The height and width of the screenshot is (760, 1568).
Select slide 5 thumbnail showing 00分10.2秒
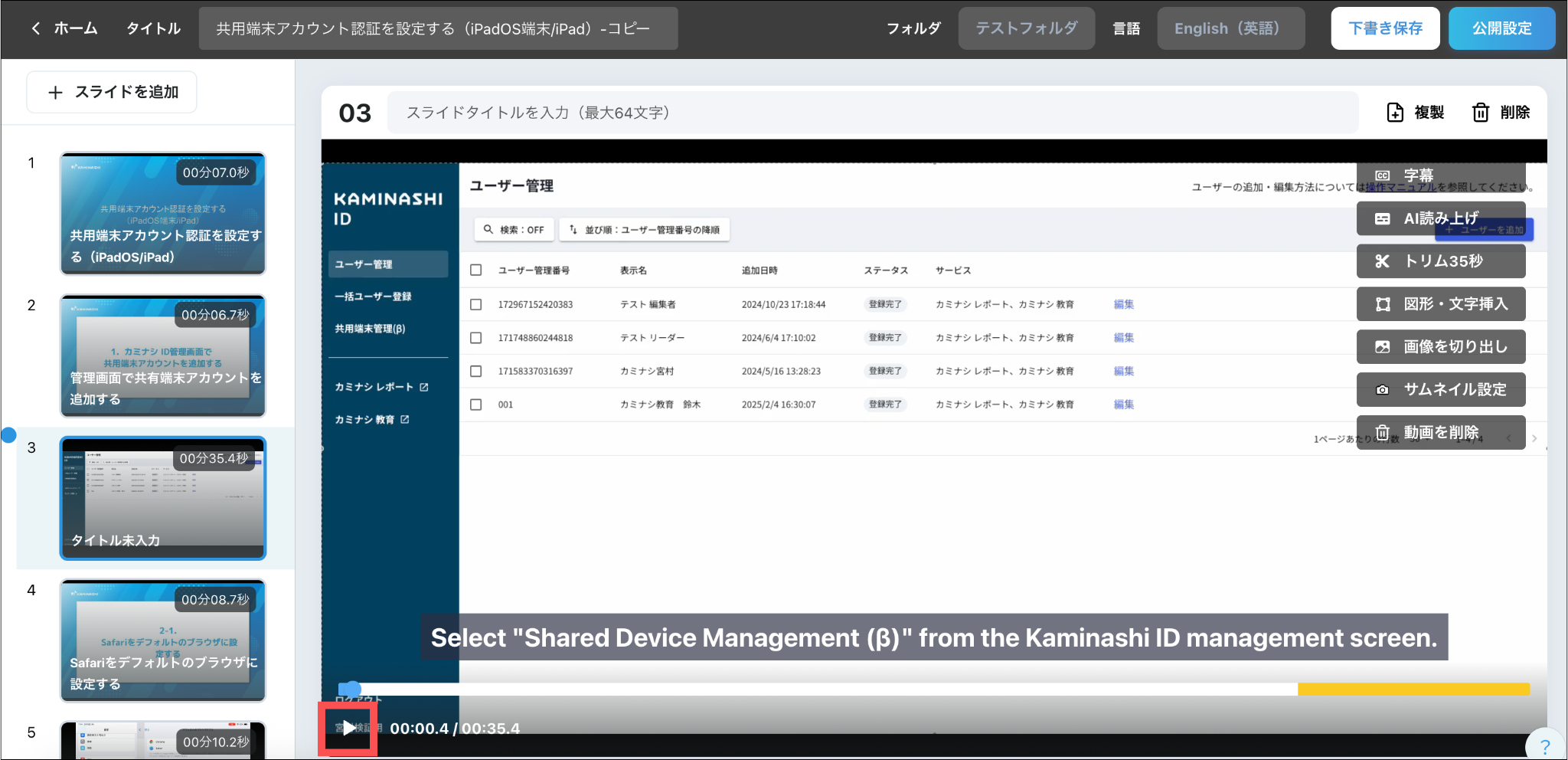(163, 740)
